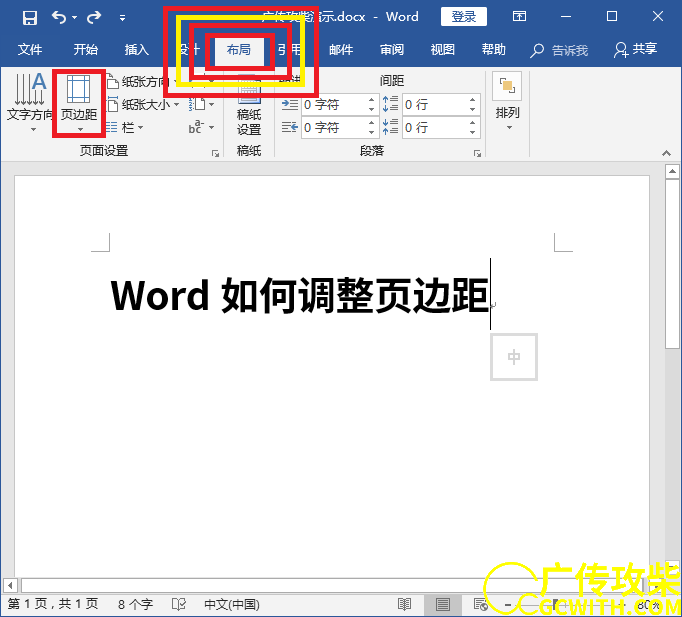
Task: Click the proofing check icon in status bar
Action: pyautogui.click(x=178, y=604)
